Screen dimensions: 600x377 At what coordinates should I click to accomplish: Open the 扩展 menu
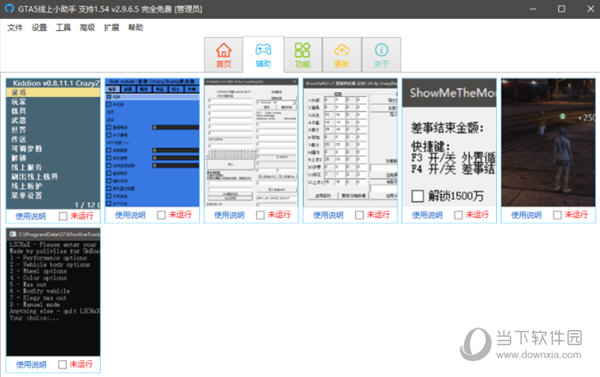[x=111, y=28]
